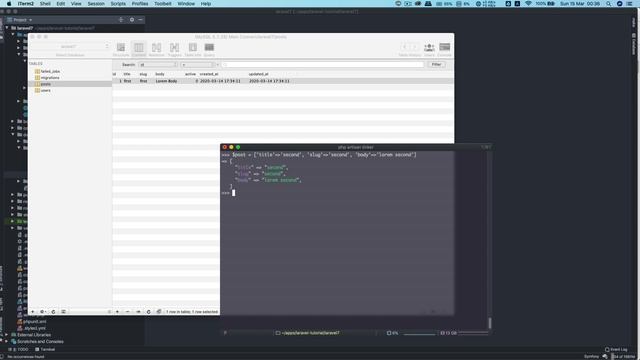Open the Toolbelt menu
The width and height of the screenshot is (640, 360).
(x=163, y=4)
